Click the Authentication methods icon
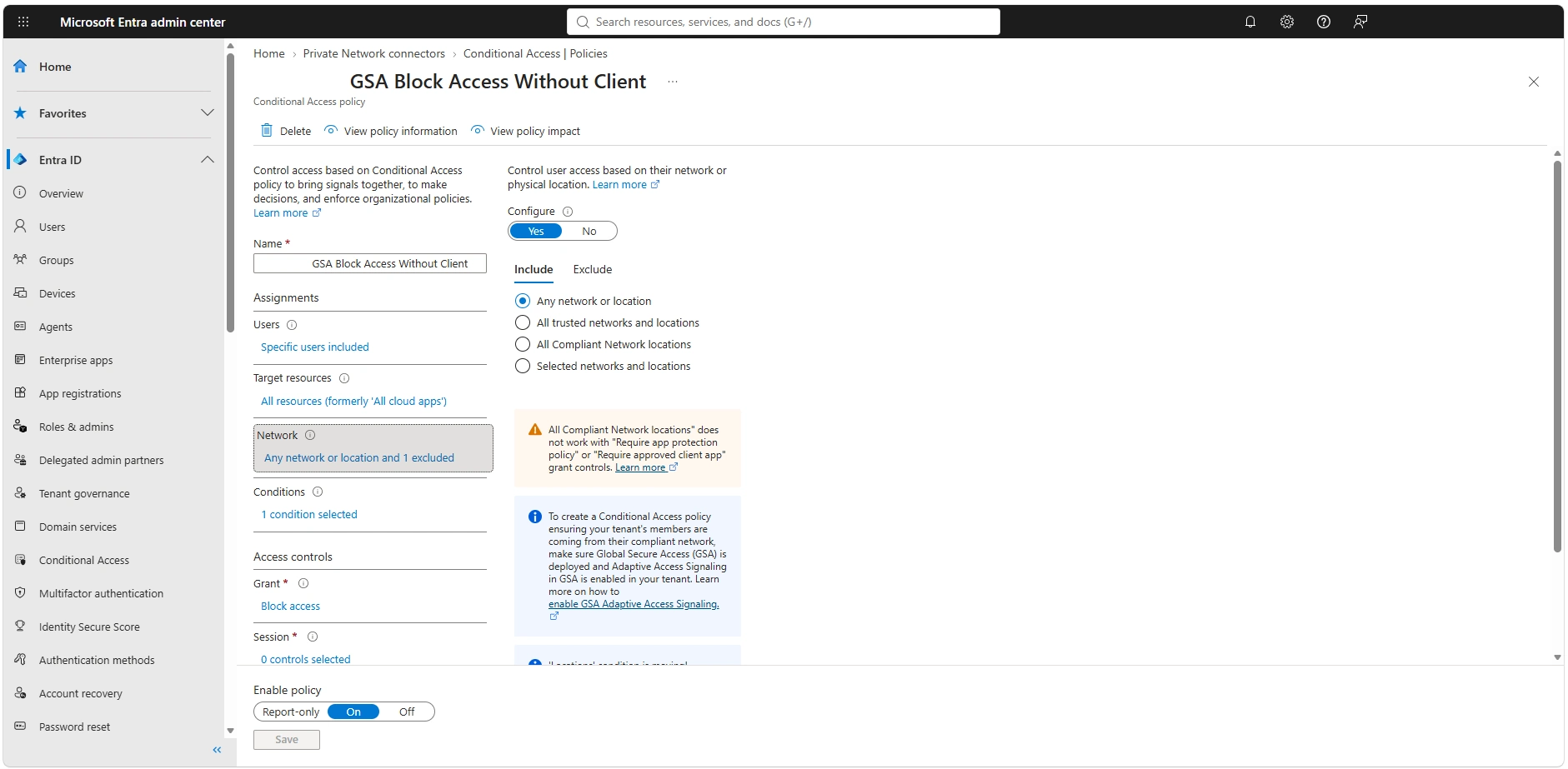This screenshot has height=769, width=1568. 20,660
